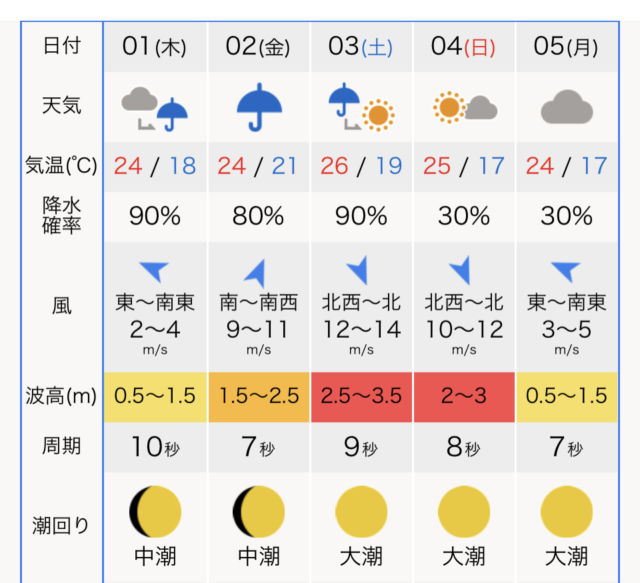This screenshot has height=583, width=640.
Task: Click the yellow 0.5〜1.5 wave cell for 05(月)
Action: pyautogui.click(x=567, y=396)
